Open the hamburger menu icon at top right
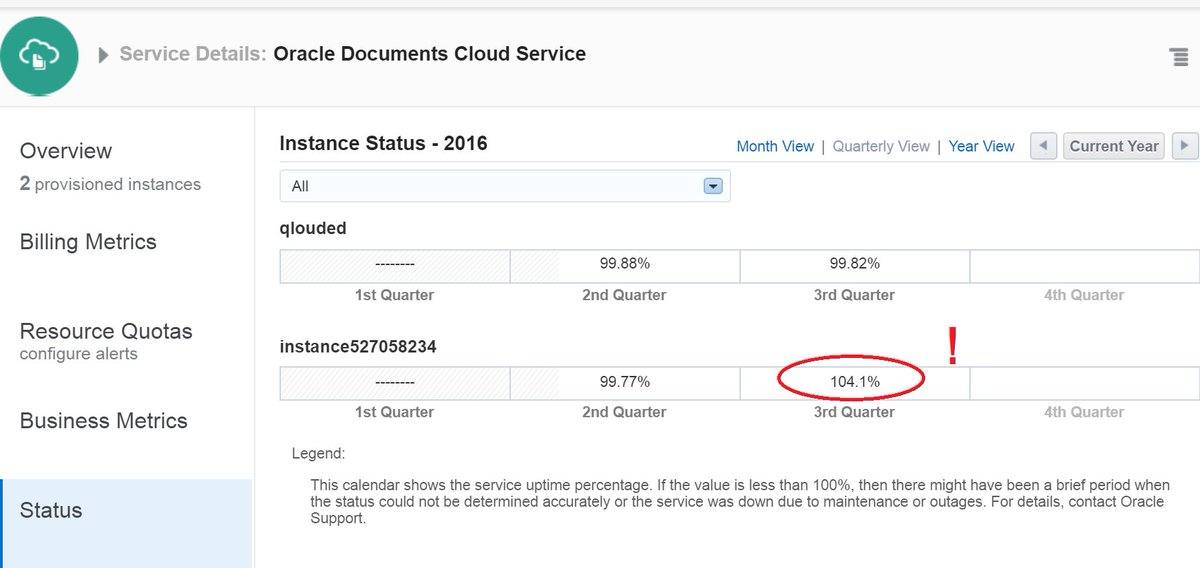Viewport: 1200px width, 568px height. 1179,57
